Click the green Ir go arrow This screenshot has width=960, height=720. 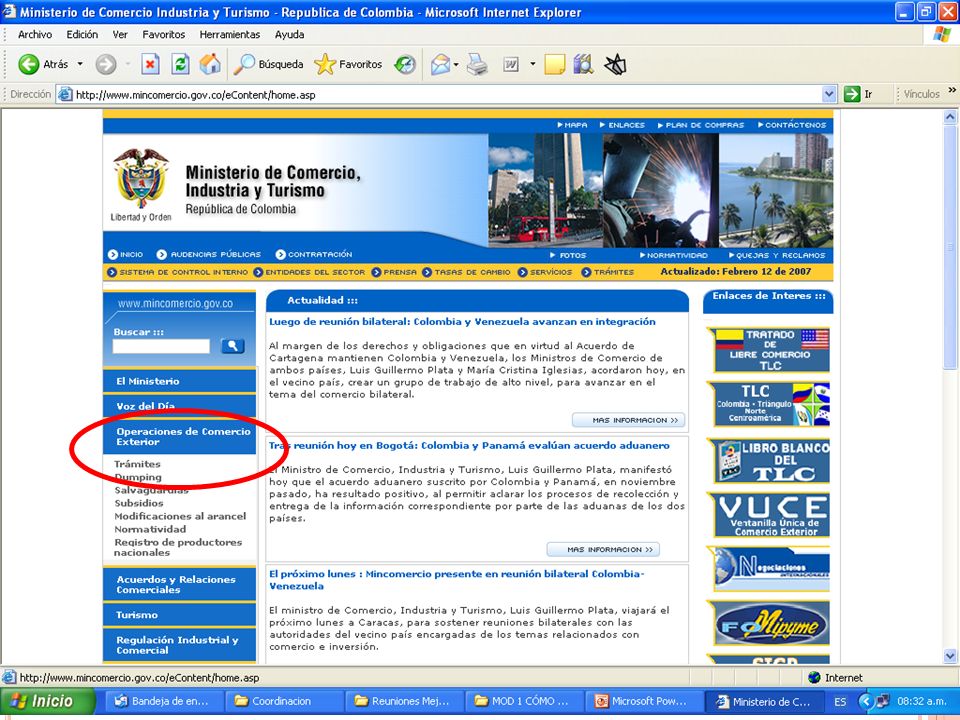click(852, 94)
